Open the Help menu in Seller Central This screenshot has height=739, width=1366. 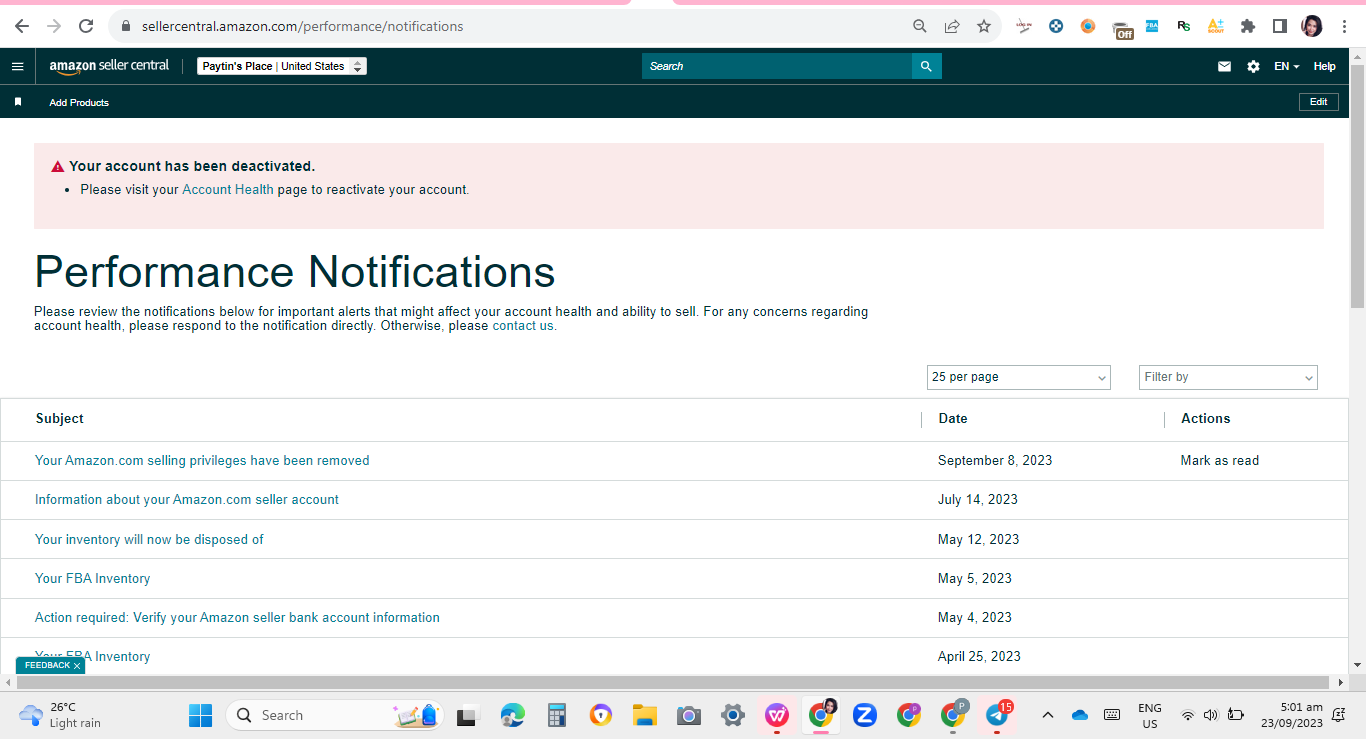1324,66
